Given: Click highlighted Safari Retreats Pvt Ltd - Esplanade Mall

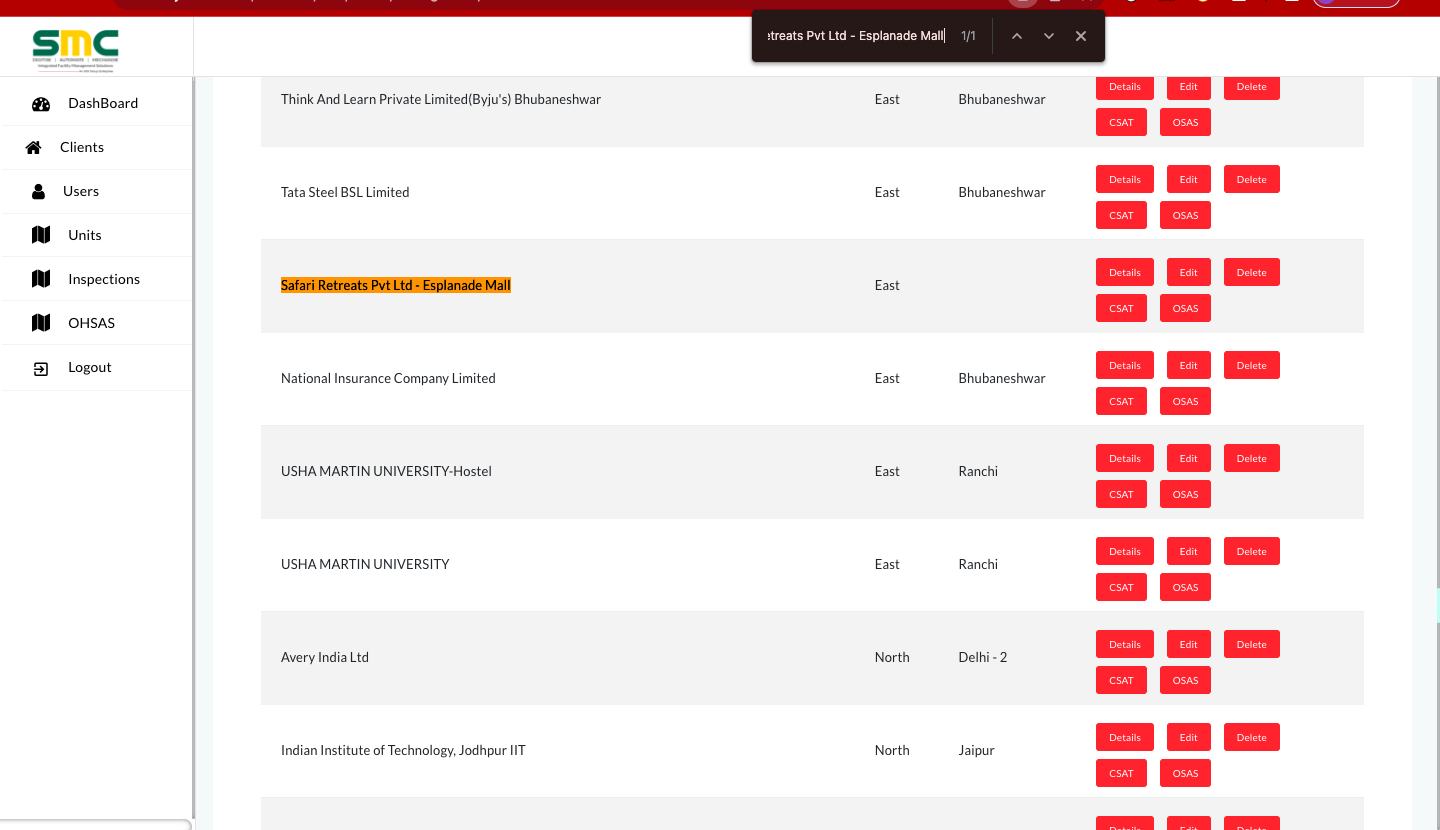Looking at the screenshot, I should (x=396, y=286).
